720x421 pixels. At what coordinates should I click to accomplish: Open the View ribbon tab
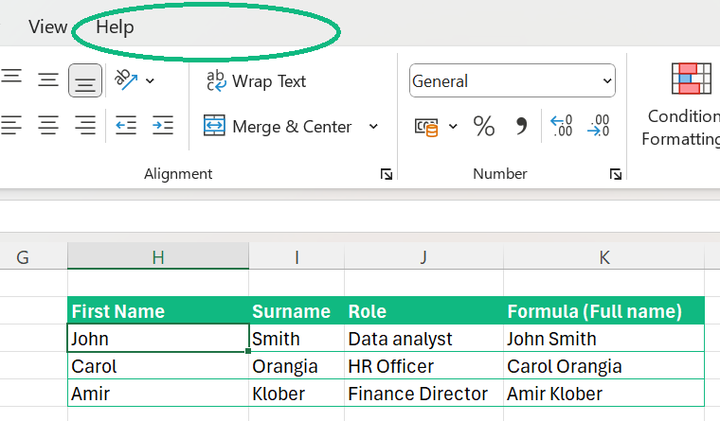[48, 27]
